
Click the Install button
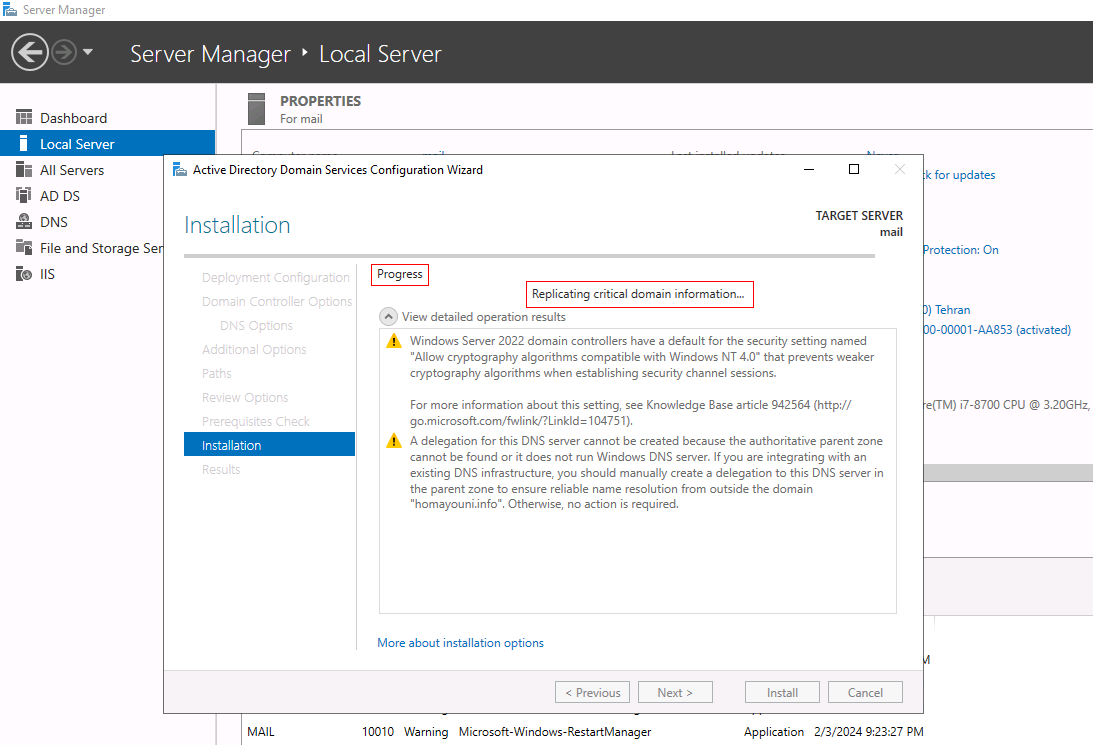[782, 692]
